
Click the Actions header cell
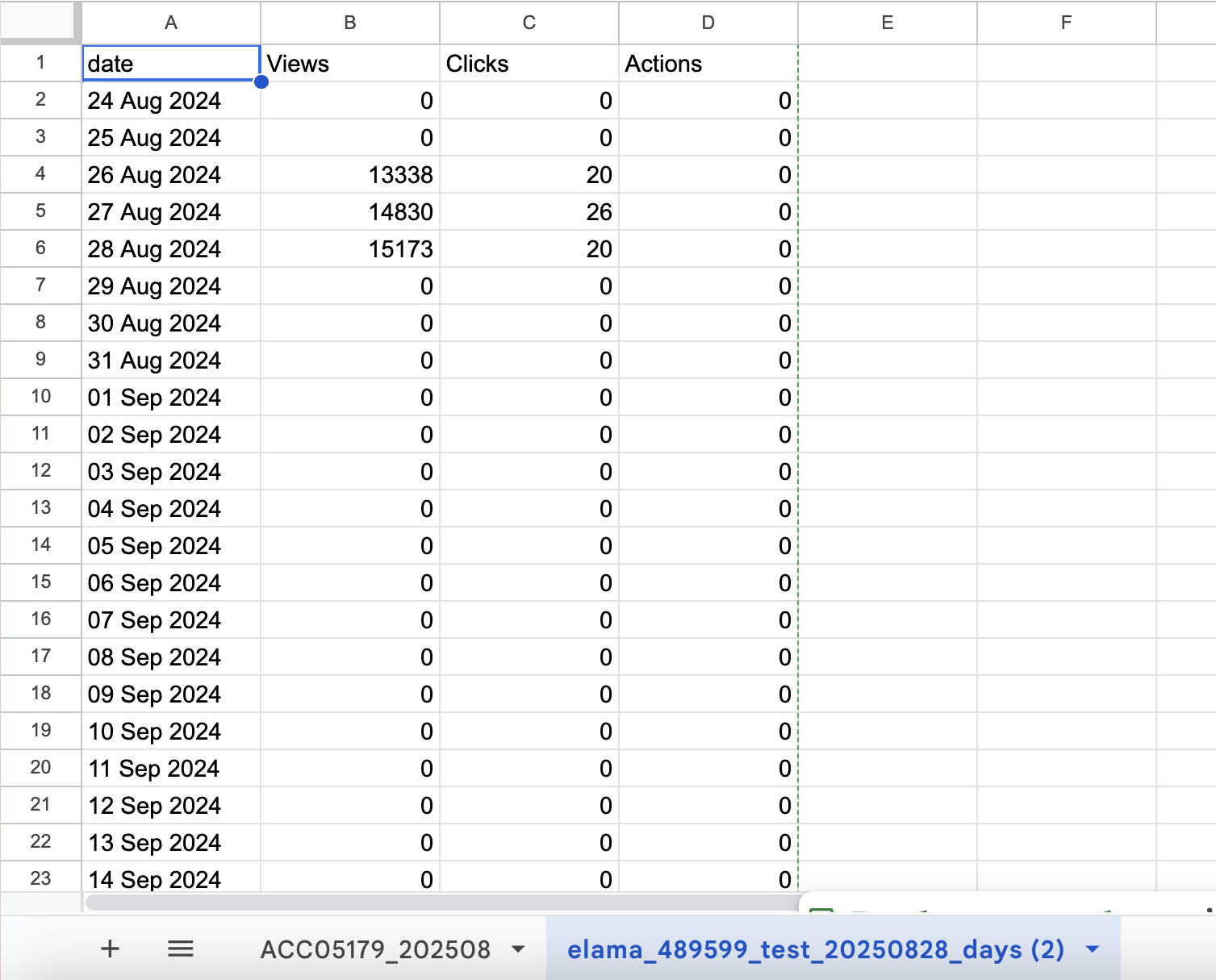point(708,64)
